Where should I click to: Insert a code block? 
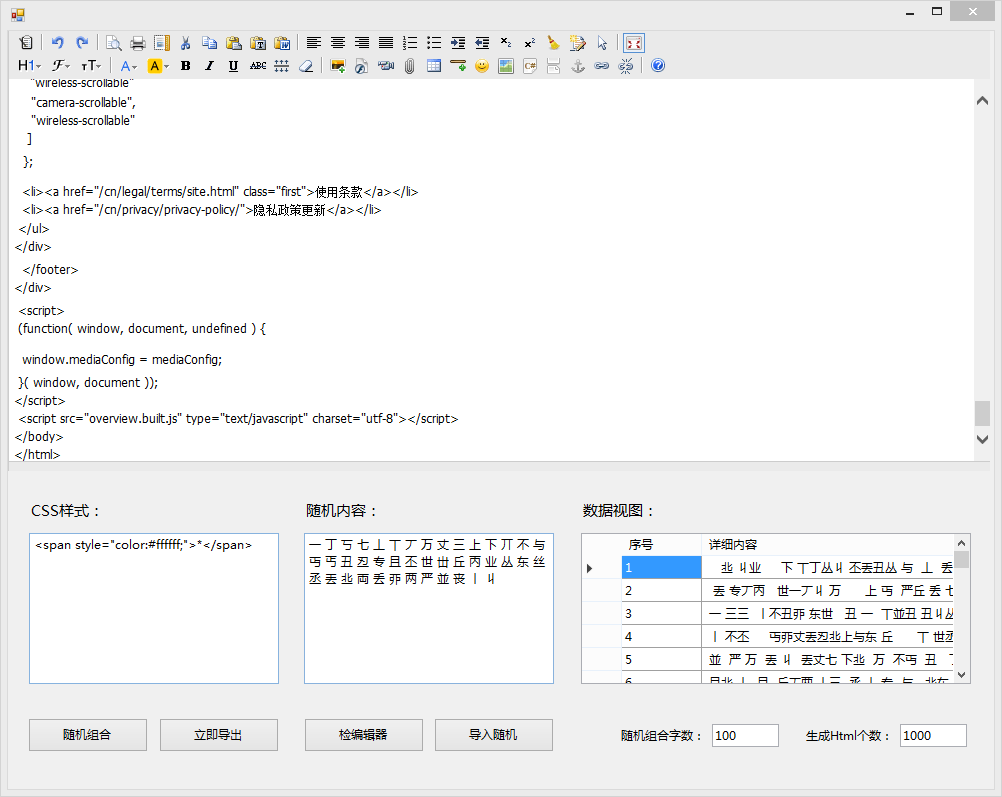[530, 66]
